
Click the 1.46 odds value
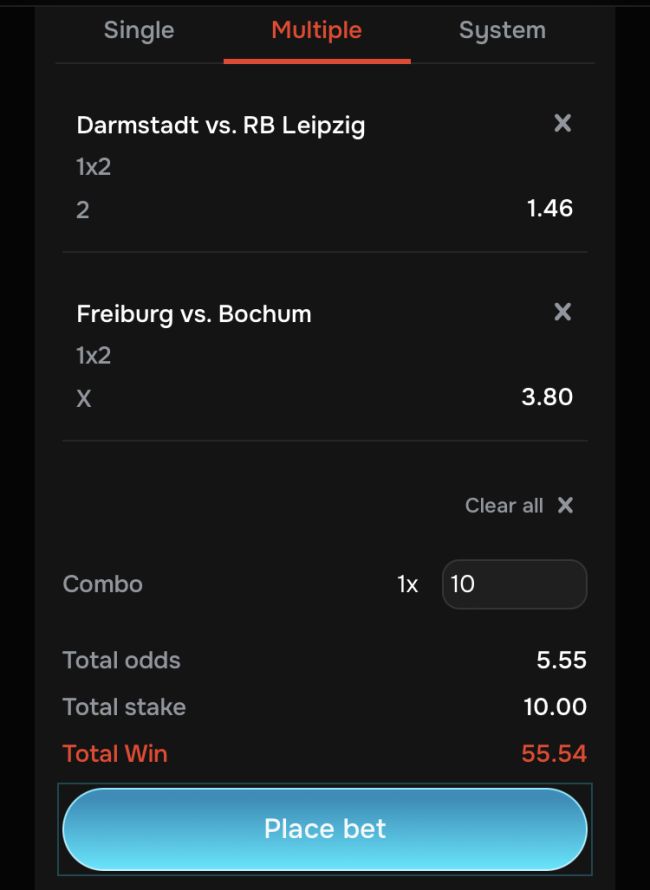coord(550,209)
